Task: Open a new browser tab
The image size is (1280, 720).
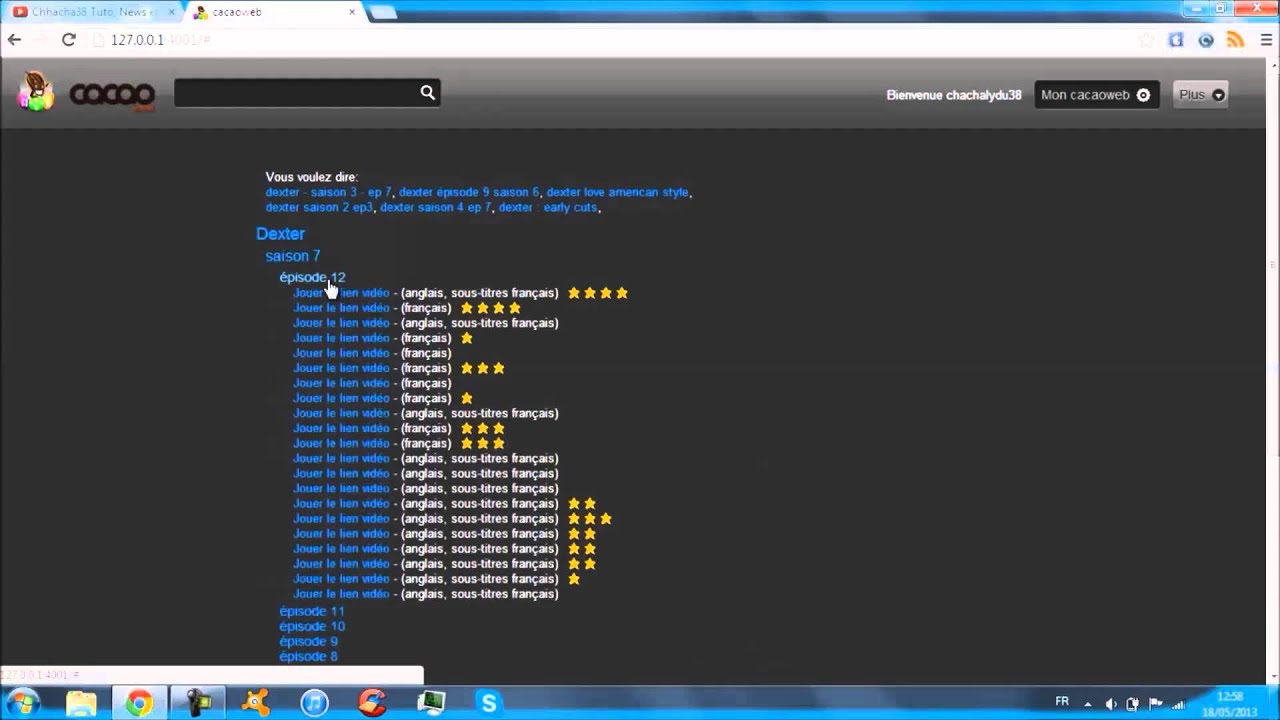Action: [x=383, y=12]
